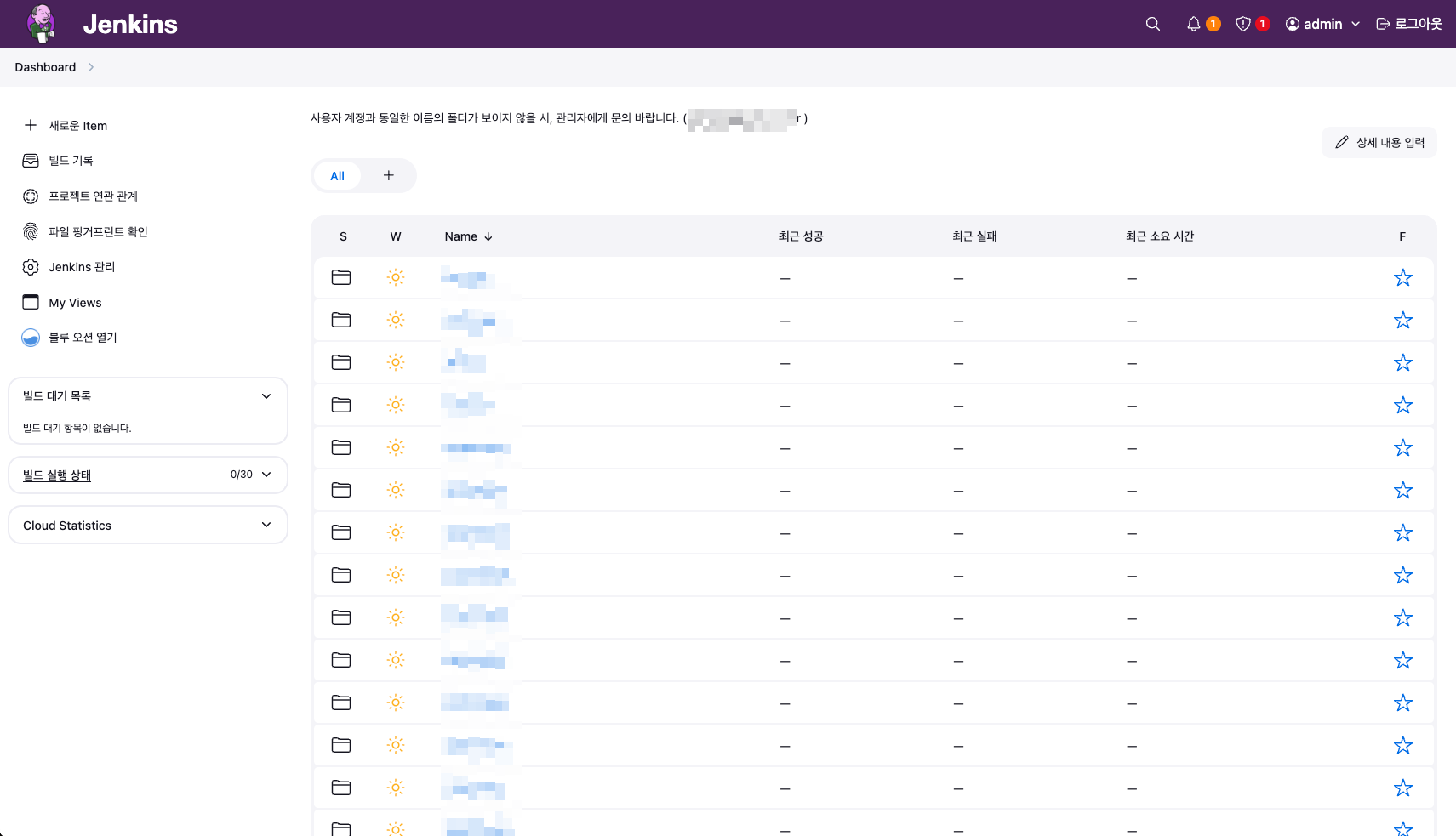Screen dimensions: 1456x836
Task: Open 프로젝트 연관 관계 page
Action: [x=80, y=196]
